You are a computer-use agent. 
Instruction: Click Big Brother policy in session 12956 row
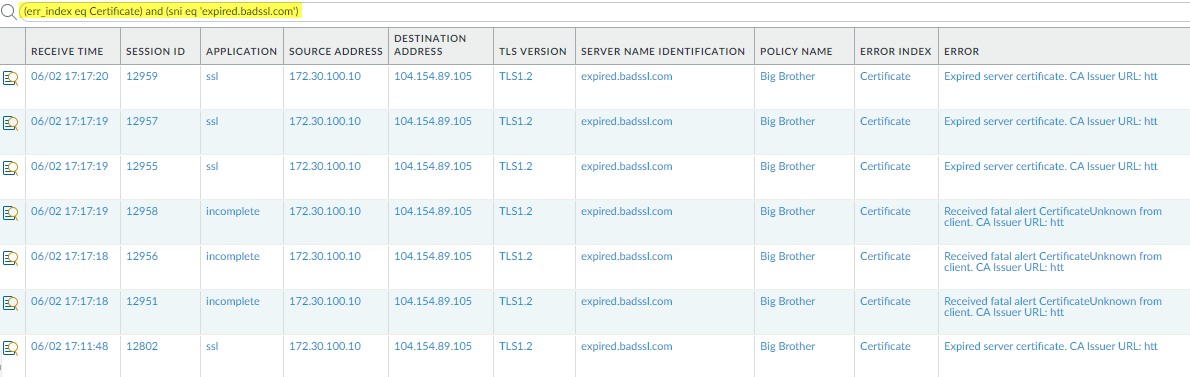[x=788, y=256]
